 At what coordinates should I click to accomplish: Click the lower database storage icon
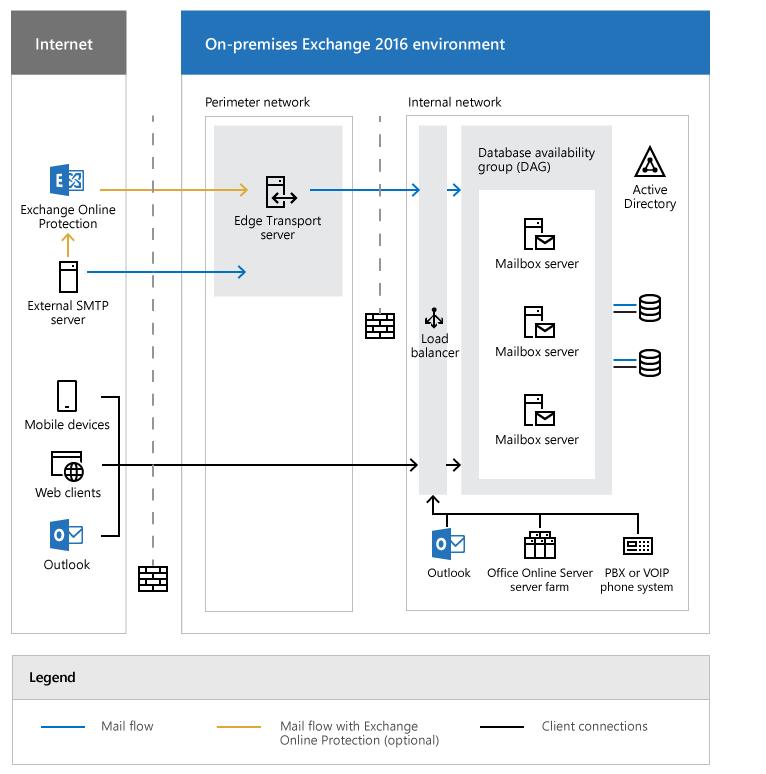(x=650, y=363)
